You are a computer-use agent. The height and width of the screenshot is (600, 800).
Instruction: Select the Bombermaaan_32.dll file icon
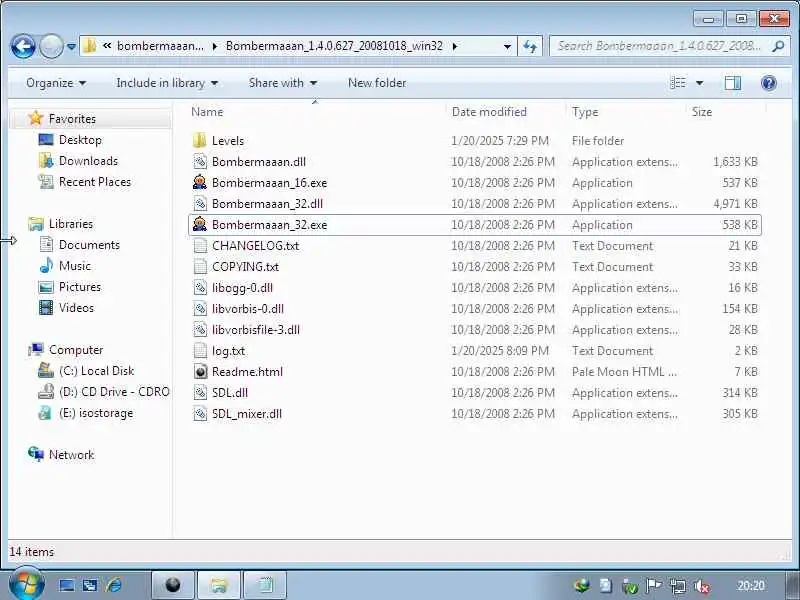click(x=200, y=204)
